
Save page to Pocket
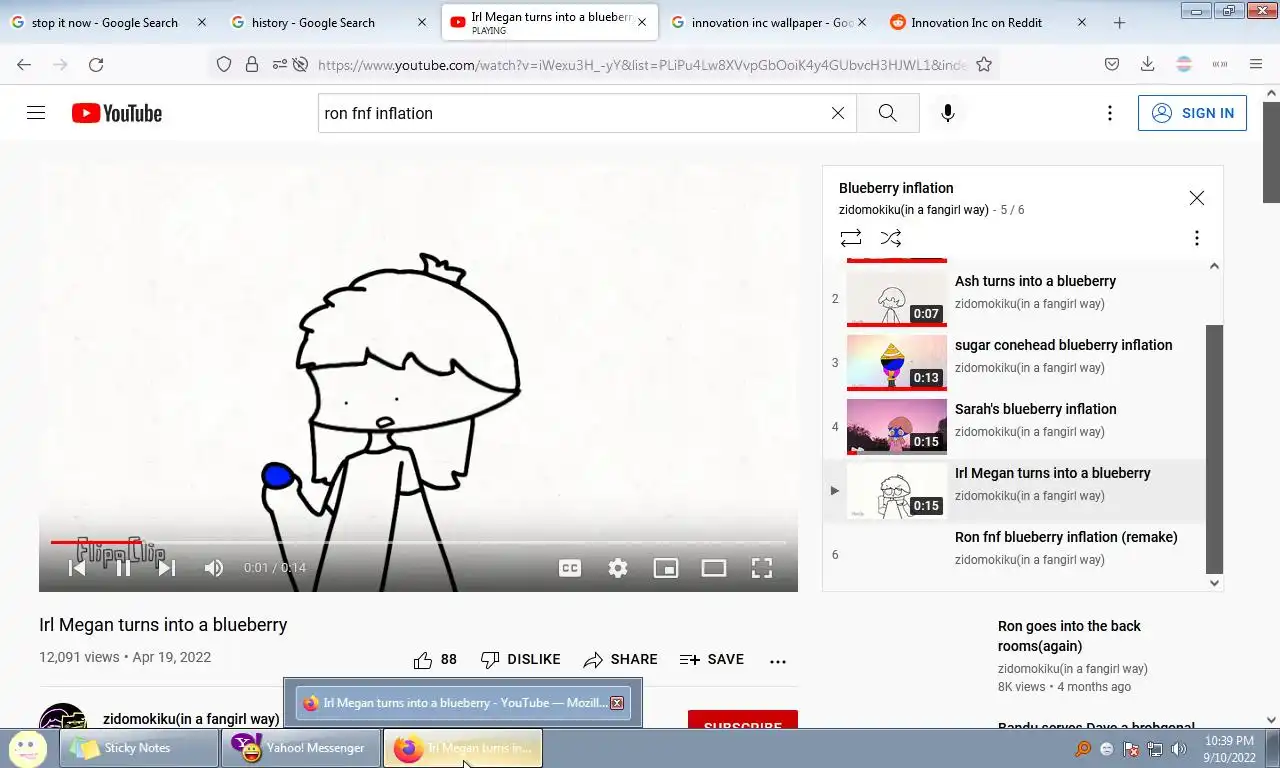pyautogui.click(x=1112, y=64)
